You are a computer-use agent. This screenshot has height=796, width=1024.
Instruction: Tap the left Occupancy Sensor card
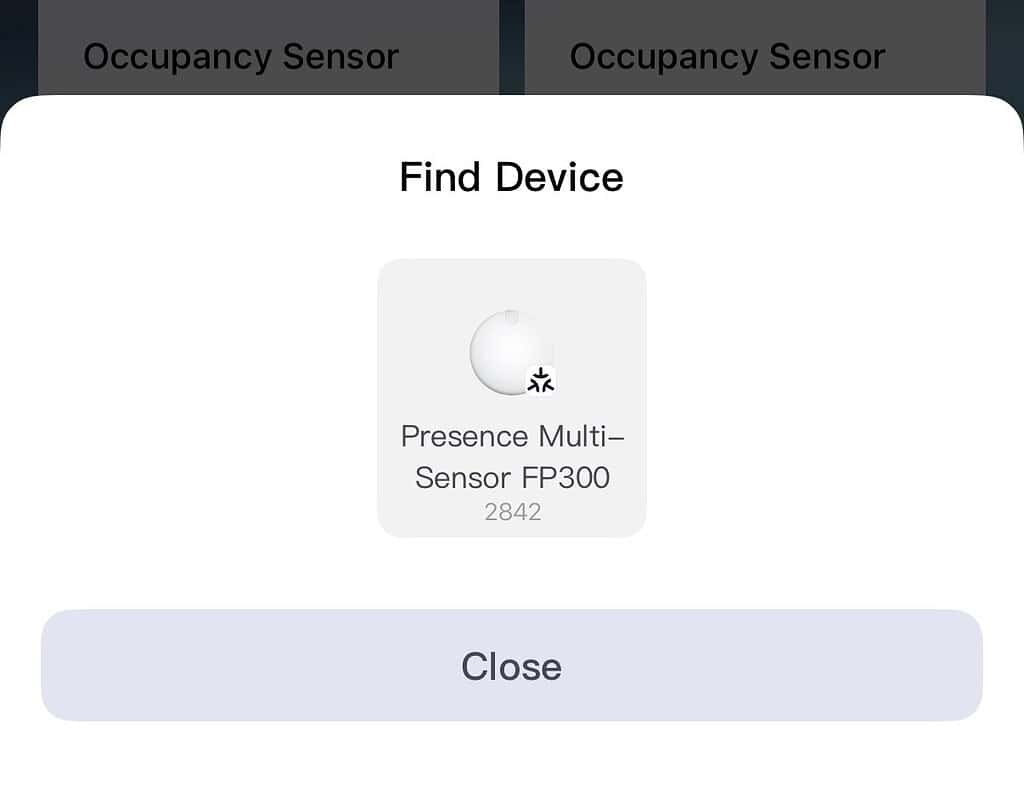[268, 48]
